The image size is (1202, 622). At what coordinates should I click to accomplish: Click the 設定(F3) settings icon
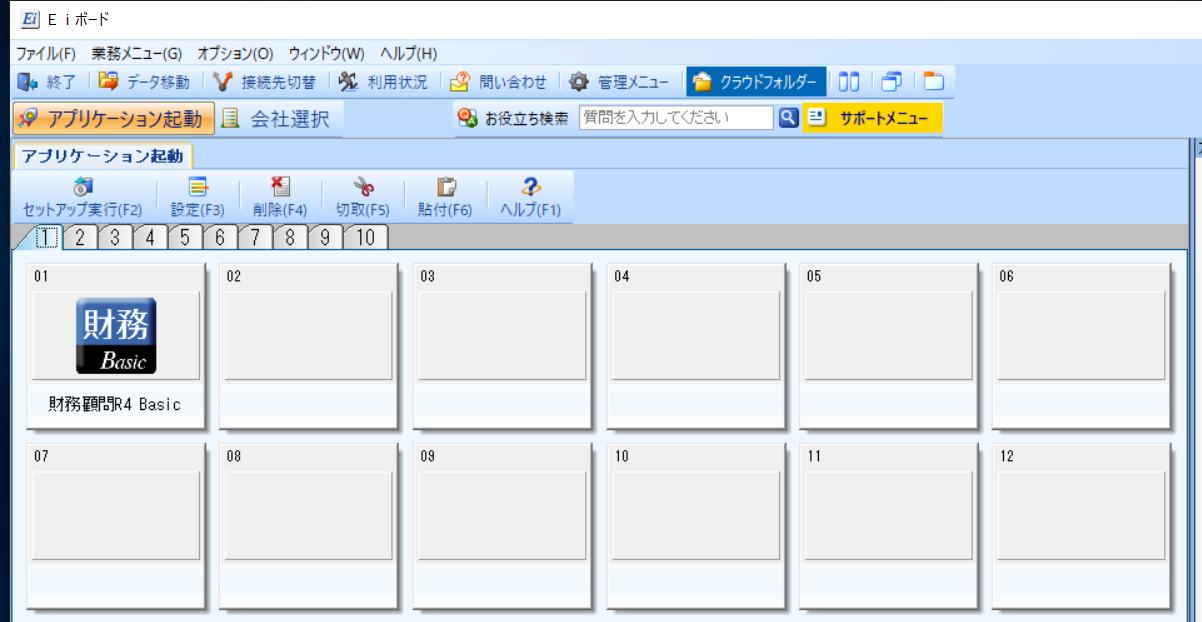198,187
